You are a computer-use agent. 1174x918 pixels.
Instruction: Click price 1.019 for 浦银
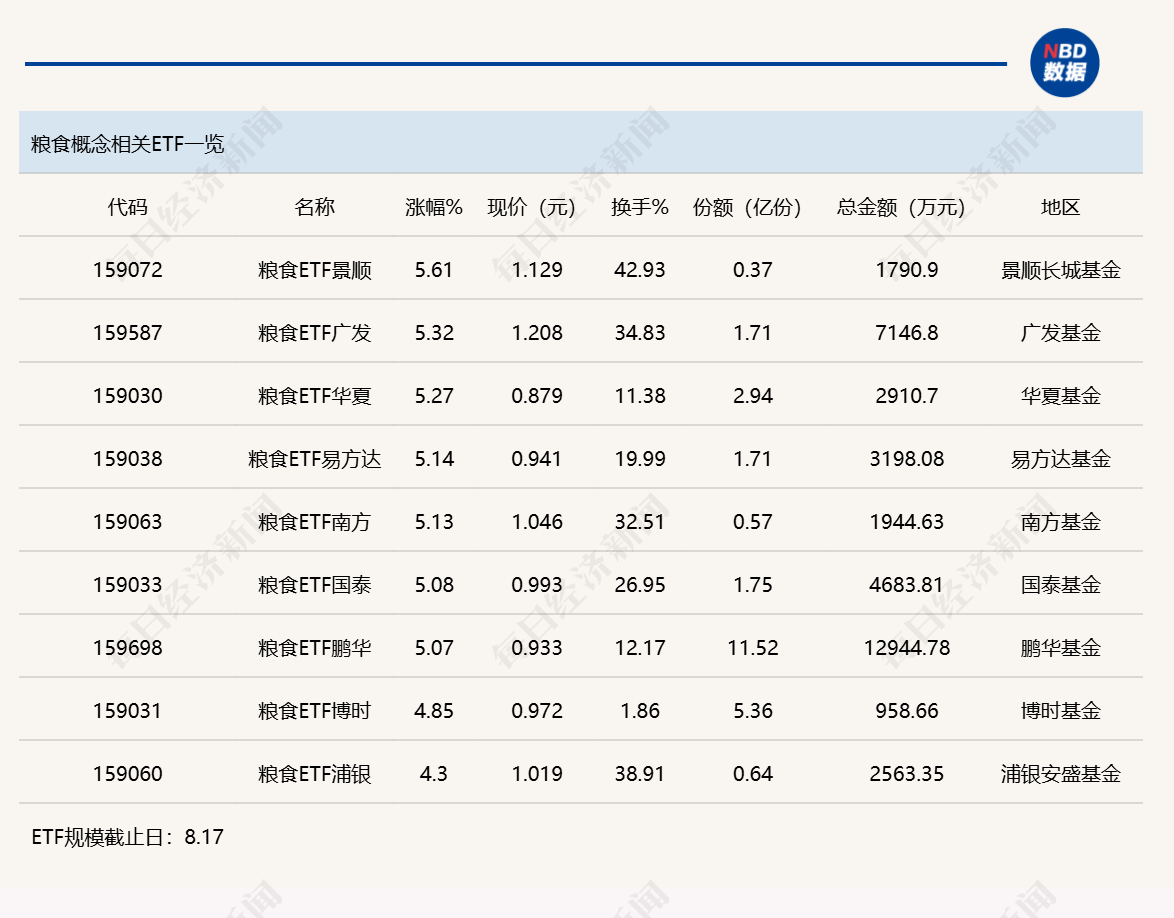point(537,773)
